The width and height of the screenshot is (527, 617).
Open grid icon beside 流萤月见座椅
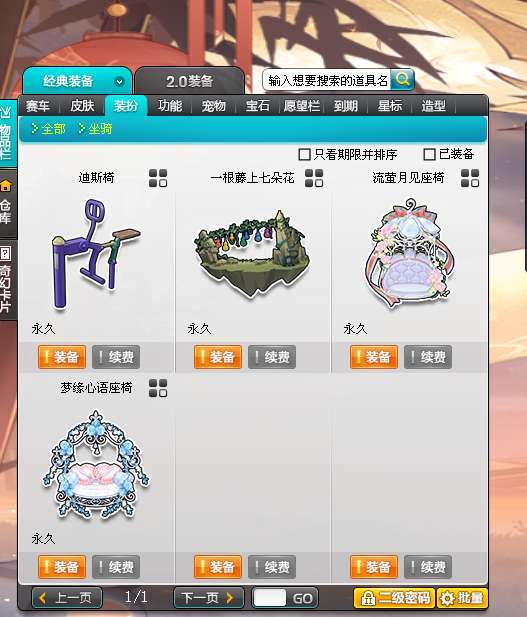coord(470,178)
